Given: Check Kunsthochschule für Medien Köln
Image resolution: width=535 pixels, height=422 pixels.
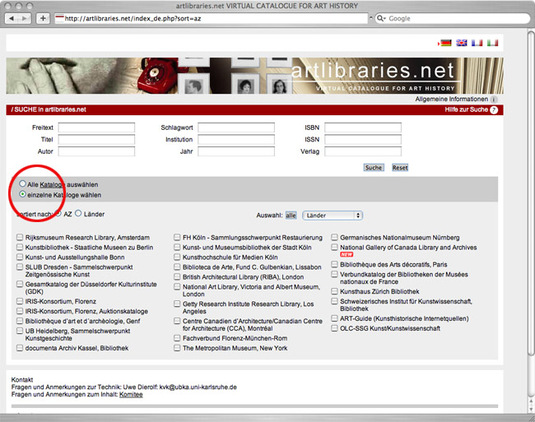Looking at the screenshot, I should [177, 257].
